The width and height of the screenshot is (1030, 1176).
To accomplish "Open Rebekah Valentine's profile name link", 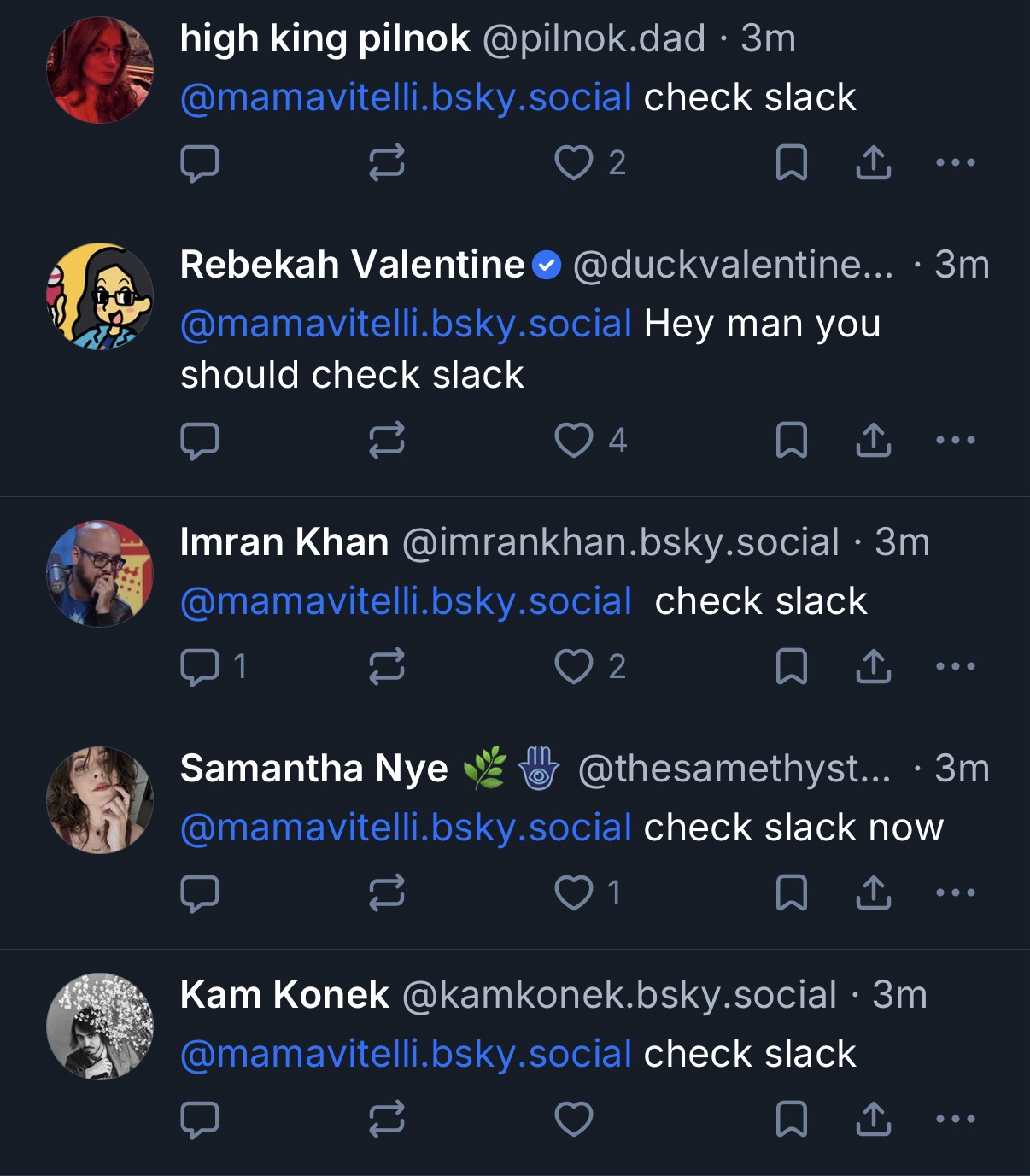I will pyautogui.click(x=352, y=265).
